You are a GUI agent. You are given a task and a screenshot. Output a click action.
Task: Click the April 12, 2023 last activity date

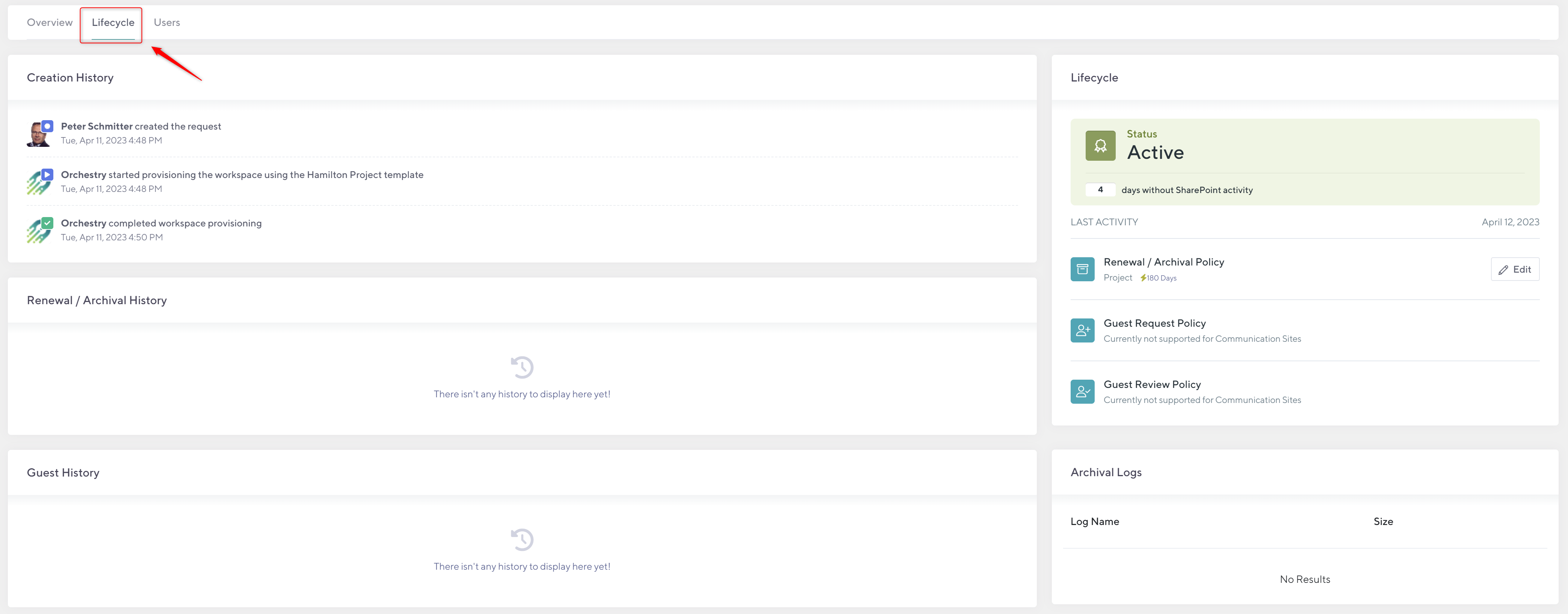1509,222
